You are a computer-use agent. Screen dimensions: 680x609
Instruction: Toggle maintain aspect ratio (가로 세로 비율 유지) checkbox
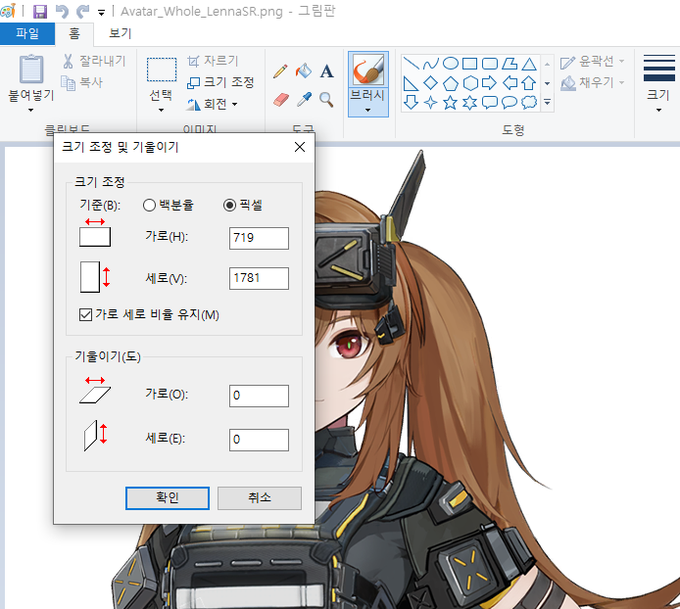(85, 314)
